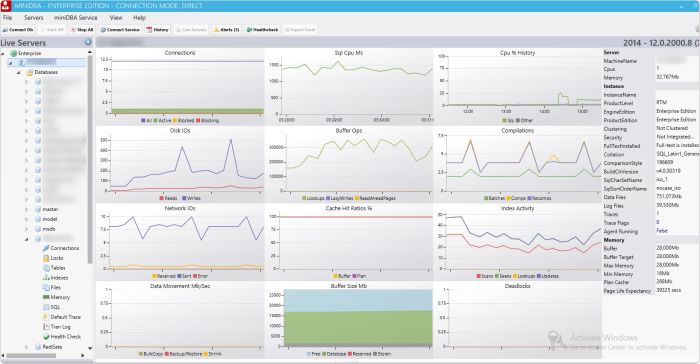700x364 pixels.
Task: Open the Memory node in the tree
Action: point(60,297)
